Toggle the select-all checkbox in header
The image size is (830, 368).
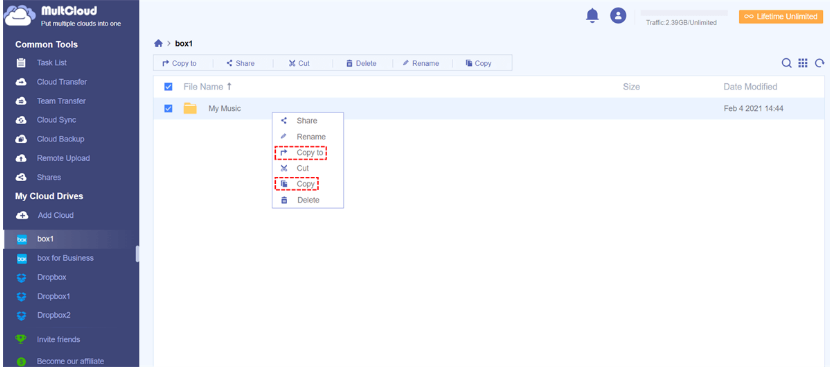[x=168, y=87]
